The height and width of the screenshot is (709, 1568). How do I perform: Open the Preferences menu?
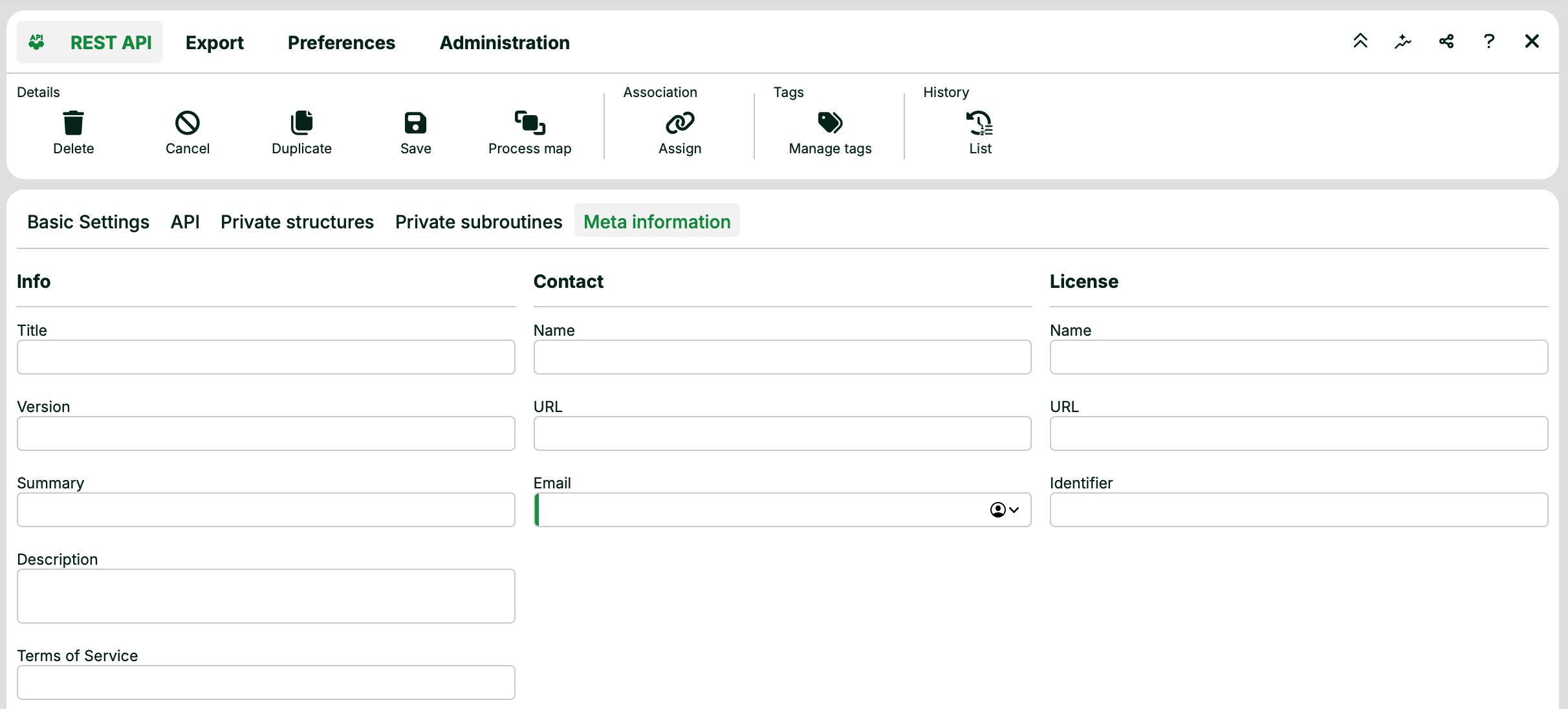click(x=342, y=43)
